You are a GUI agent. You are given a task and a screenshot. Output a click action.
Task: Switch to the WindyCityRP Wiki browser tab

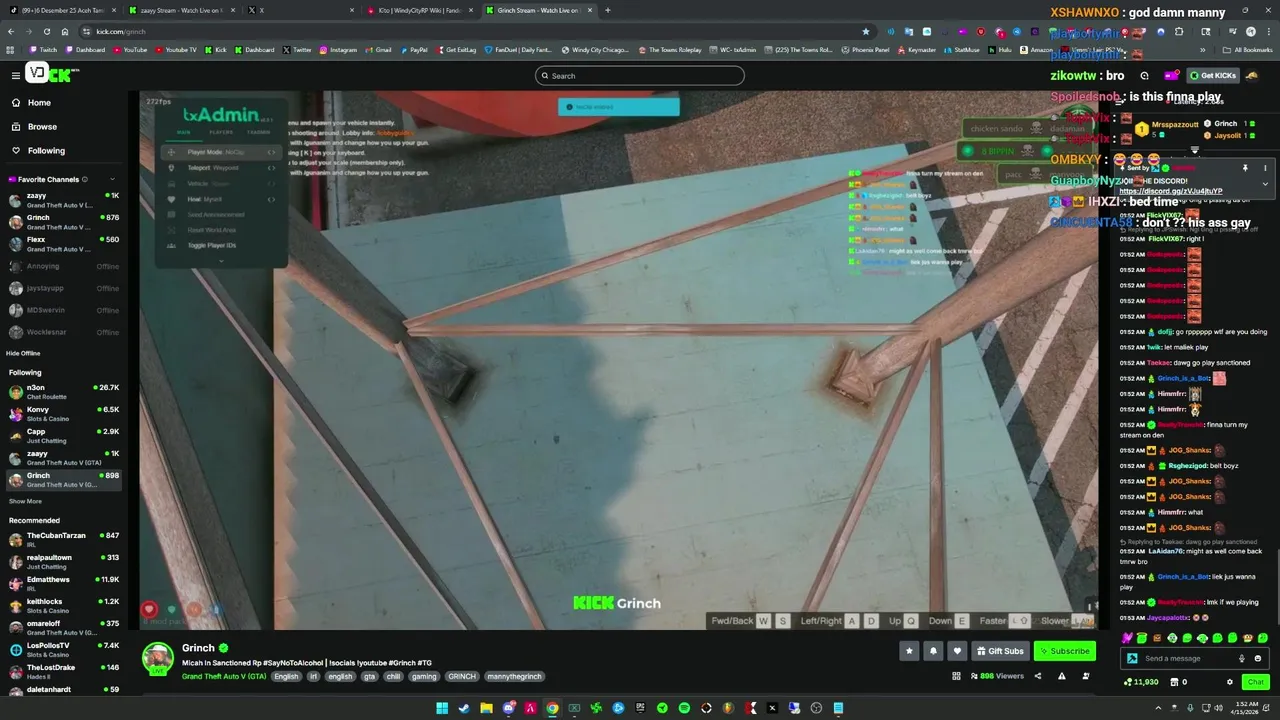[x=418, y=10]
